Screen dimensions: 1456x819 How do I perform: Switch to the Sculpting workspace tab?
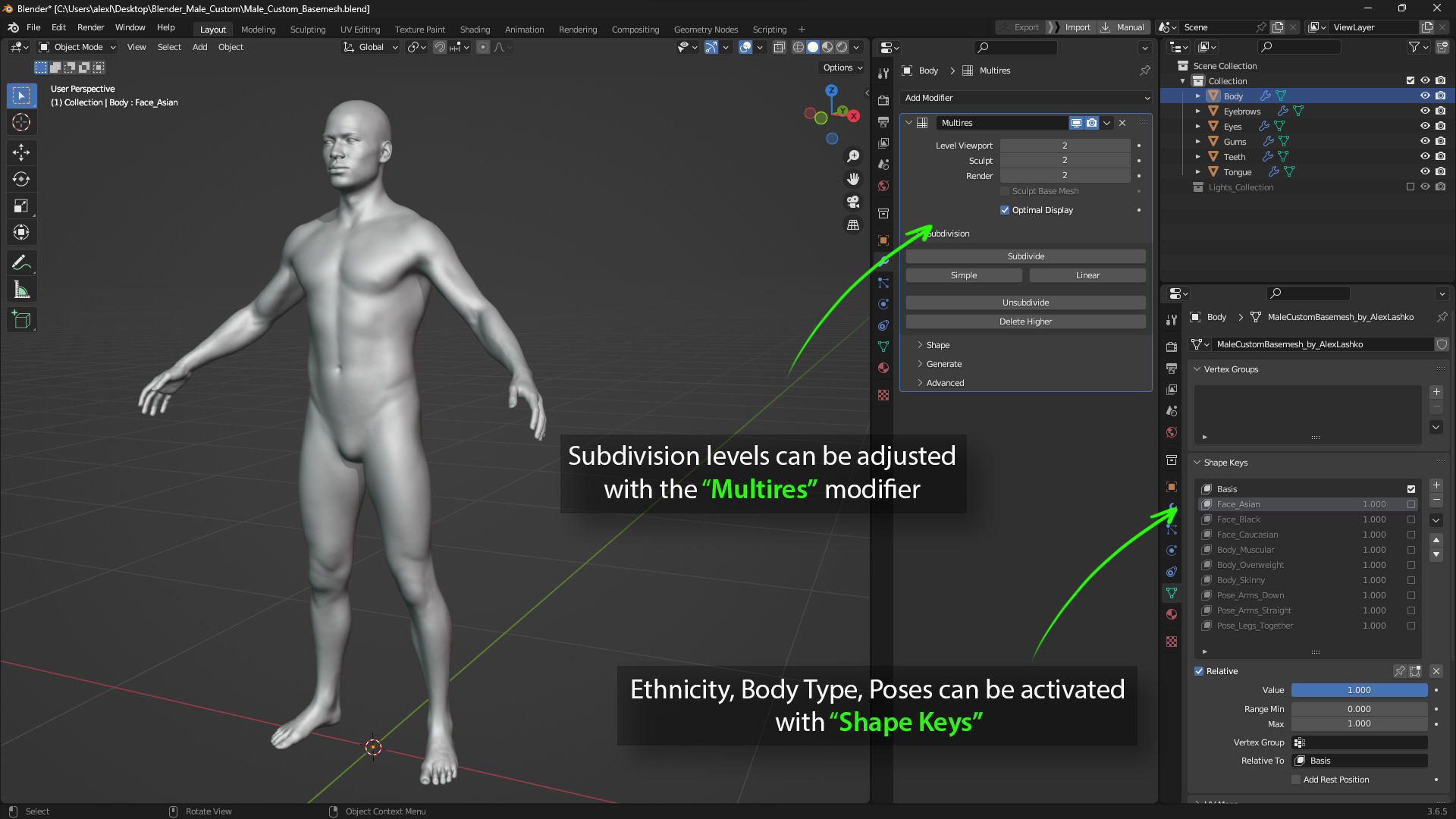click(x=307, y=30)
